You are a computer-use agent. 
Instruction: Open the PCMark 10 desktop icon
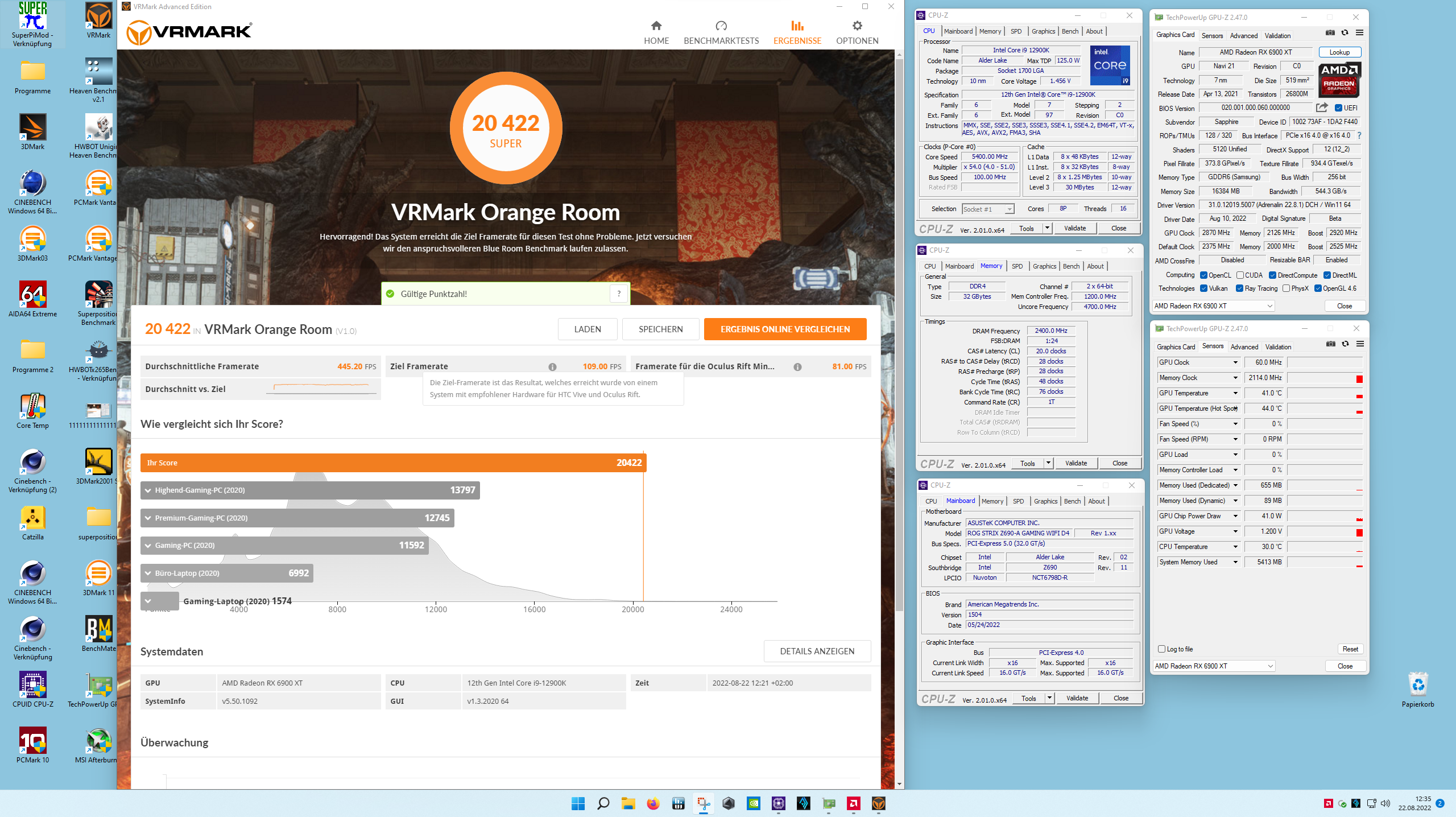(x=32, y=745)
